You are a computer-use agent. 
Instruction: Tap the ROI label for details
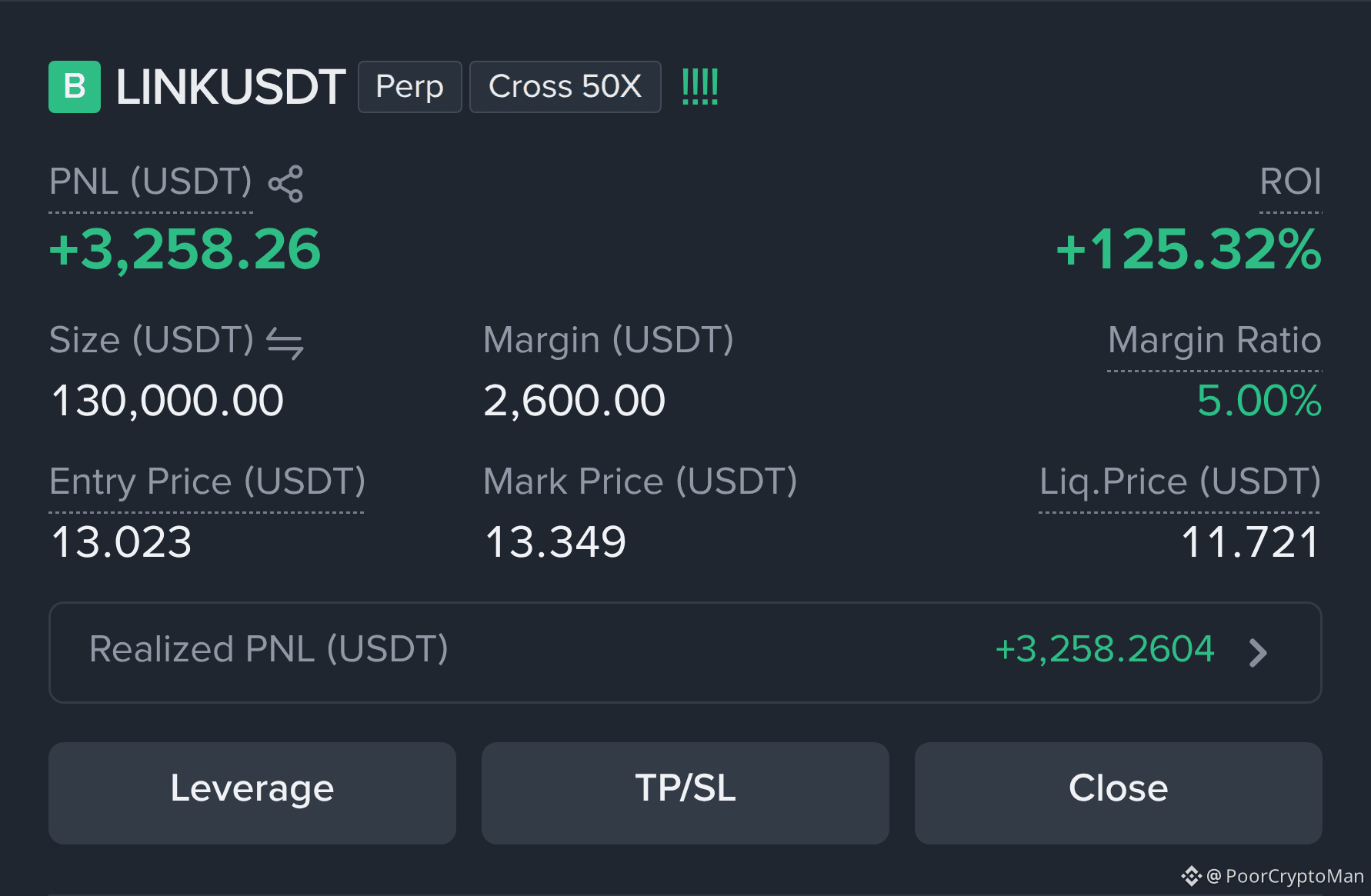(x=1290, y=182)
